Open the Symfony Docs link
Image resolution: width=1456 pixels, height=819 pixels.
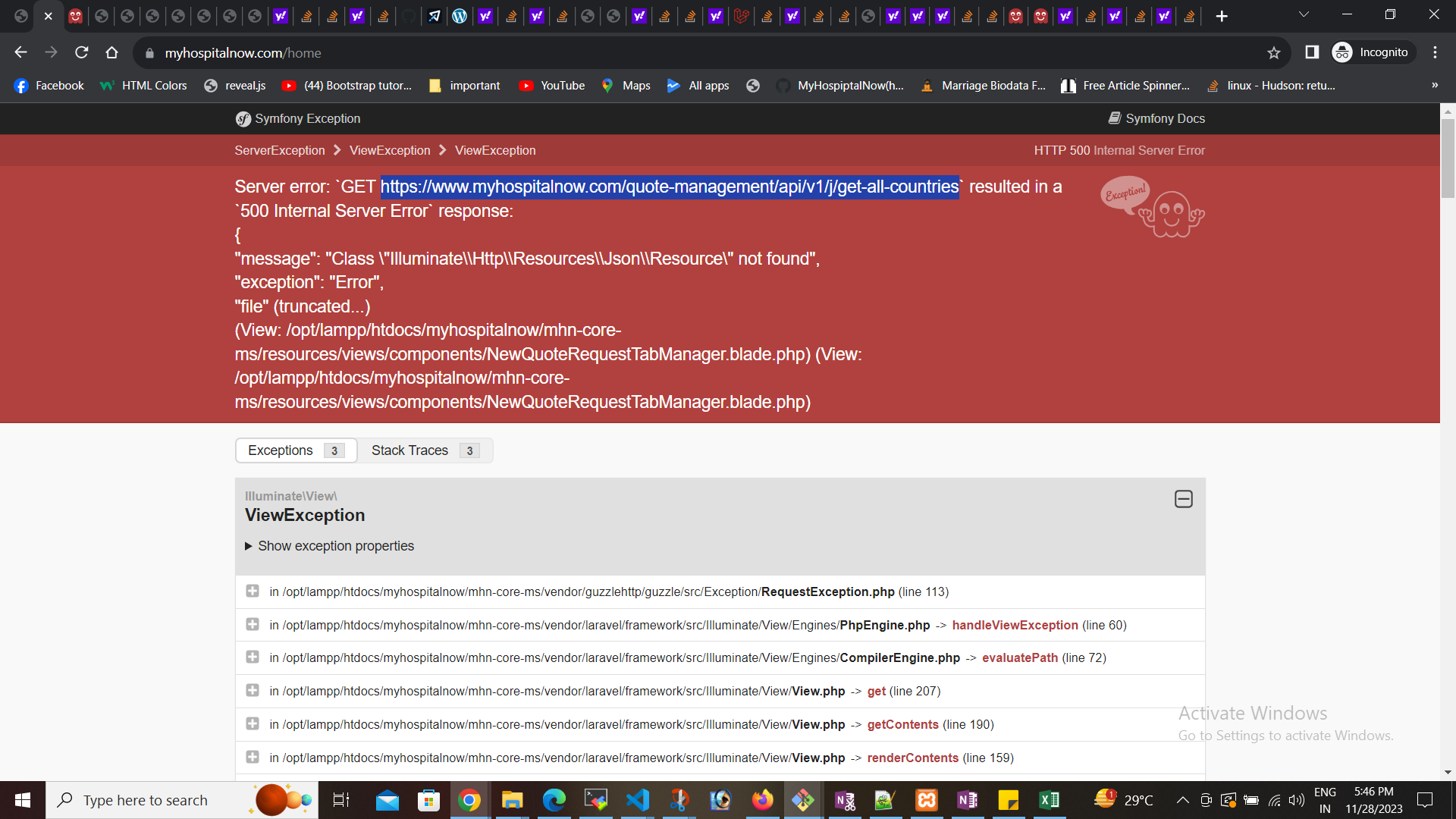1156,118
